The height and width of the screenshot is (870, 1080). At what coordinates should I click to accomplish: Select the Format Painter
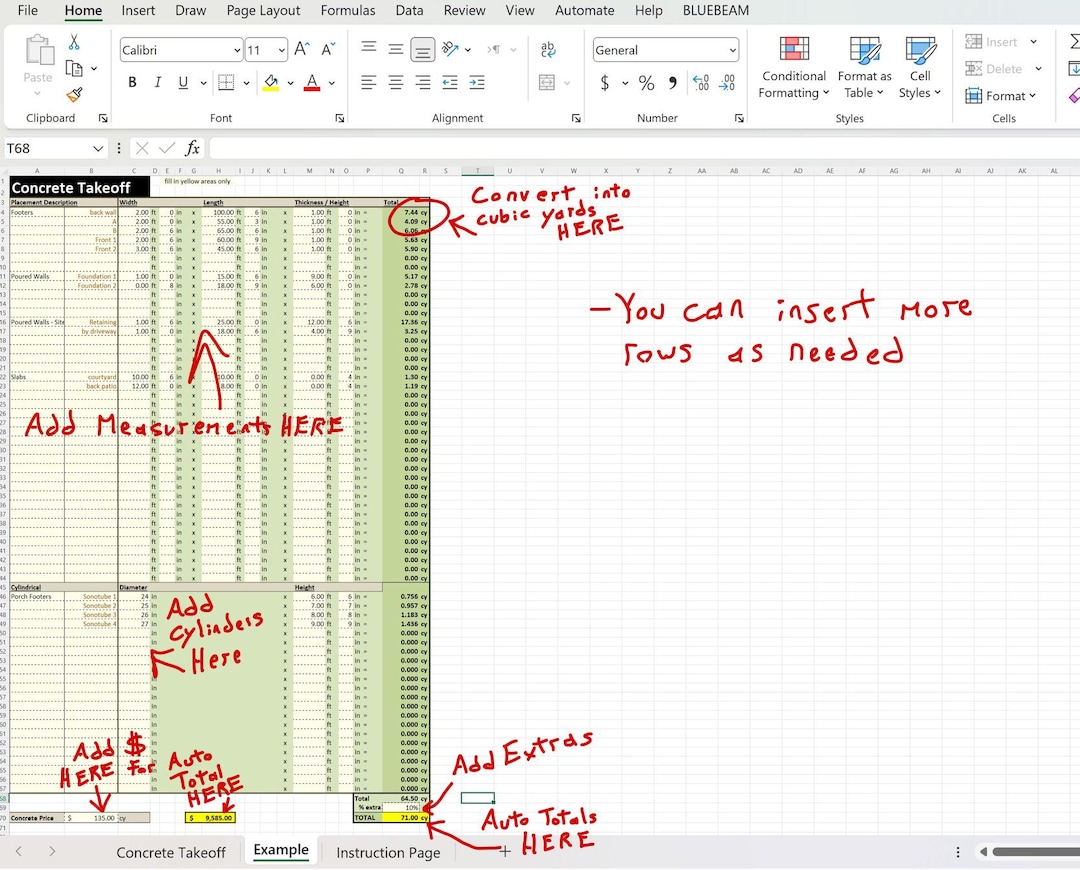(x=73, y=96)
